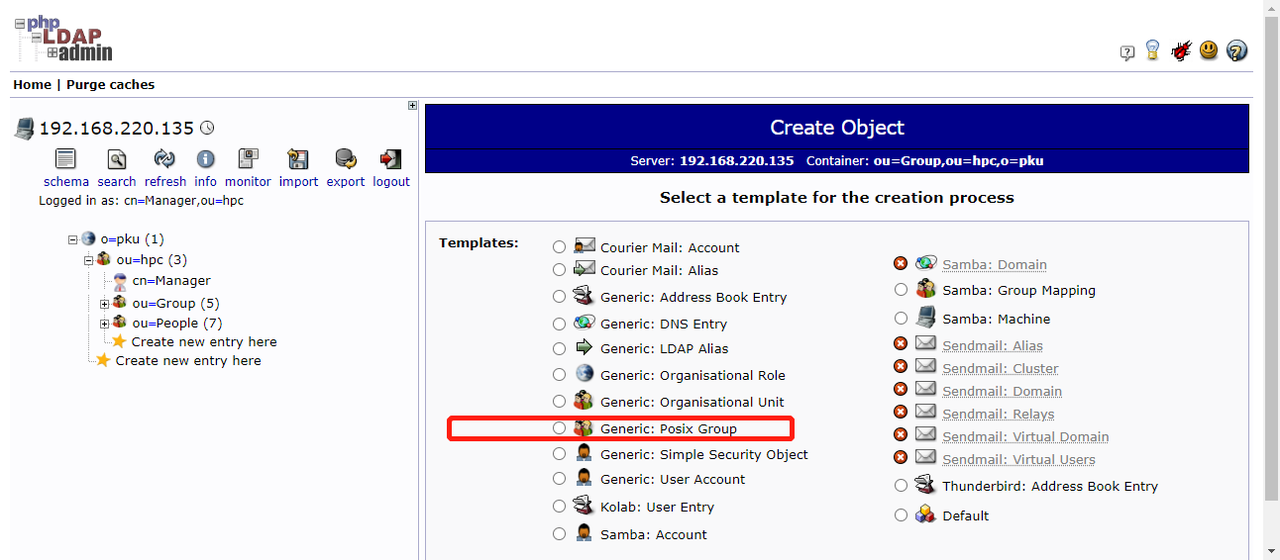Open the cn=Manager entry in tree
The image size is (1280, 560).
click(x=171, y=281)
